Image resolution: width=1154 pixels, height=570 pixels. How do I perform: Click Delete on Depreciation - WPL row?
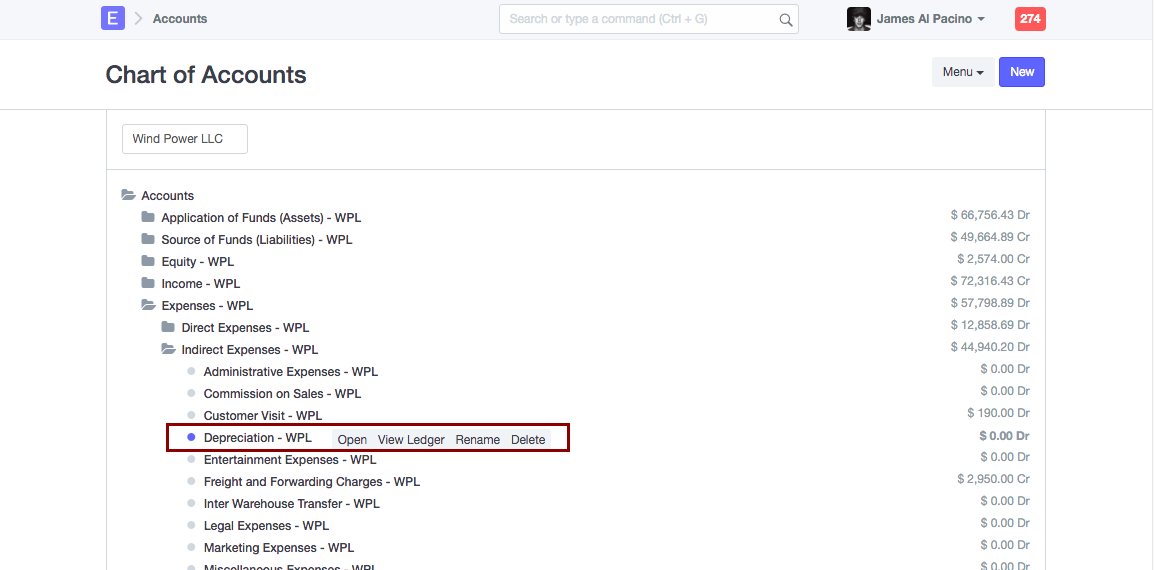528,440
